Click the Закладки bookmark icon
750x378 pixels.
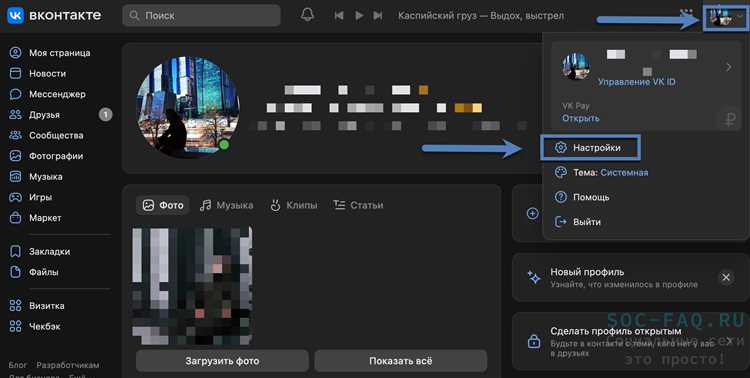15,251
